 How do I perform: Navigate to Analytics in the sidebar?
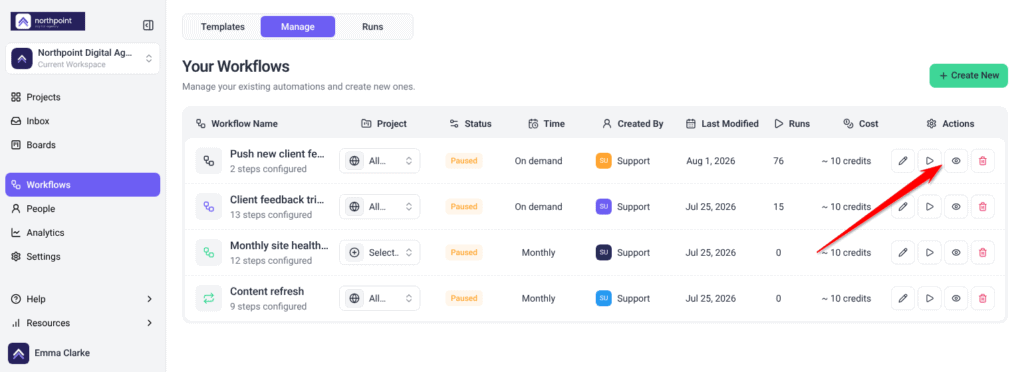[82, 232]
